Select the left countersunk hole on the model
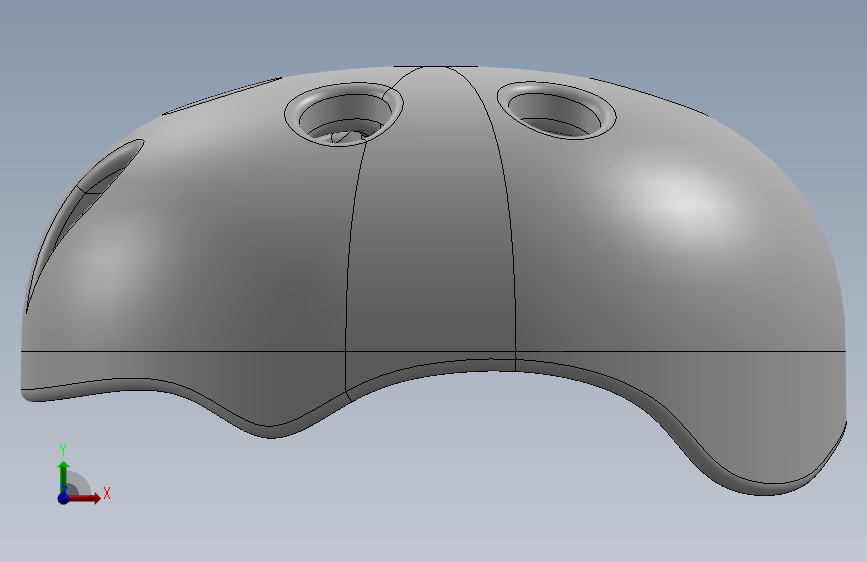Viewport: 867px width, 562px height. coord(343,115)
